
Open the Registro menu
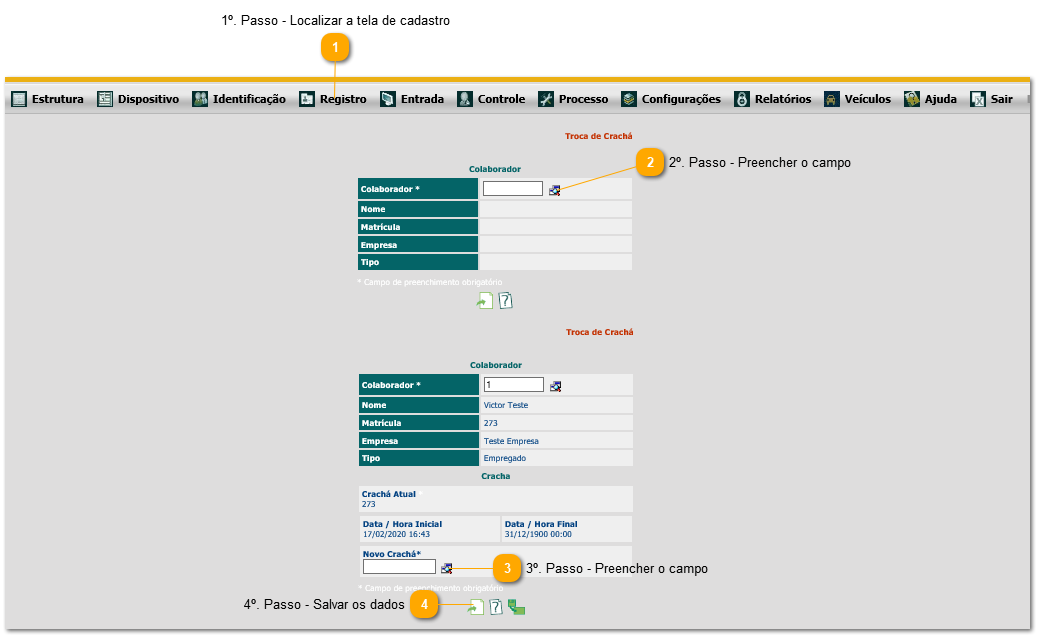point(333,99)
